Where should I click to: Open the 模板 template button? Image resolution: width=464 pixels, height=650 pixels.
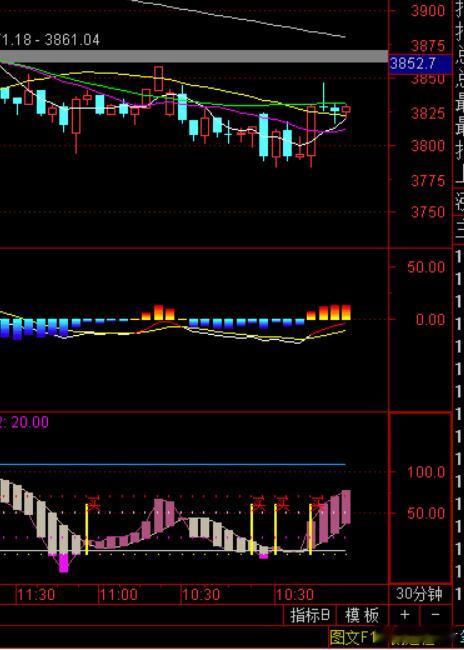pyautogui.click(x=362, y=615)
